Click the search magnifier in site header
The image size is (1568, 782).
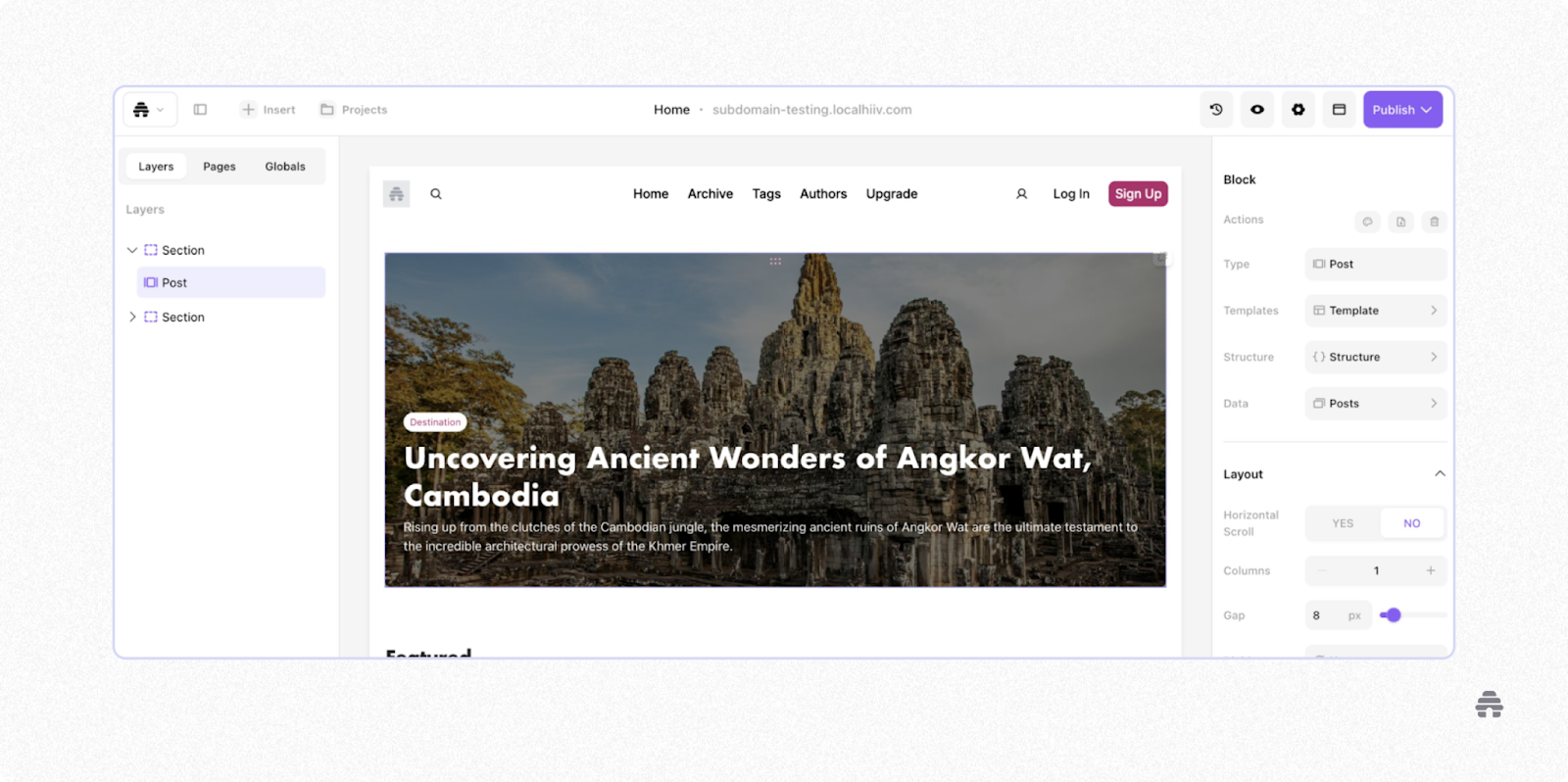(x=436, y=194)
